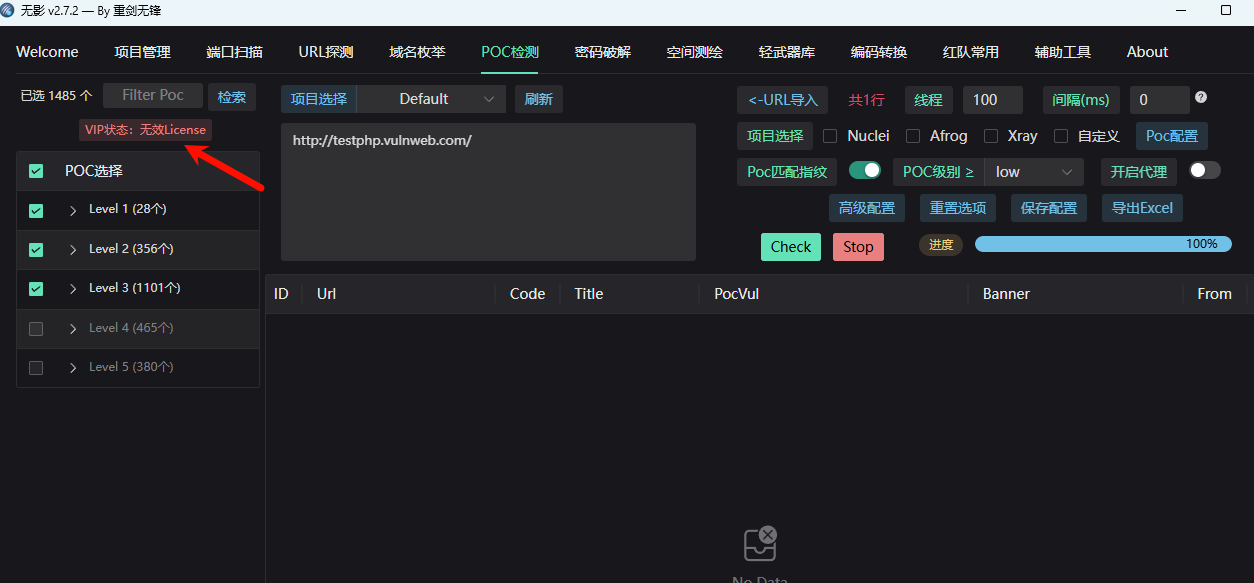The height and width of the screenshot is (583, 1254).
Task: Open the Default project dropdown
Action: [x=431, y=99]
